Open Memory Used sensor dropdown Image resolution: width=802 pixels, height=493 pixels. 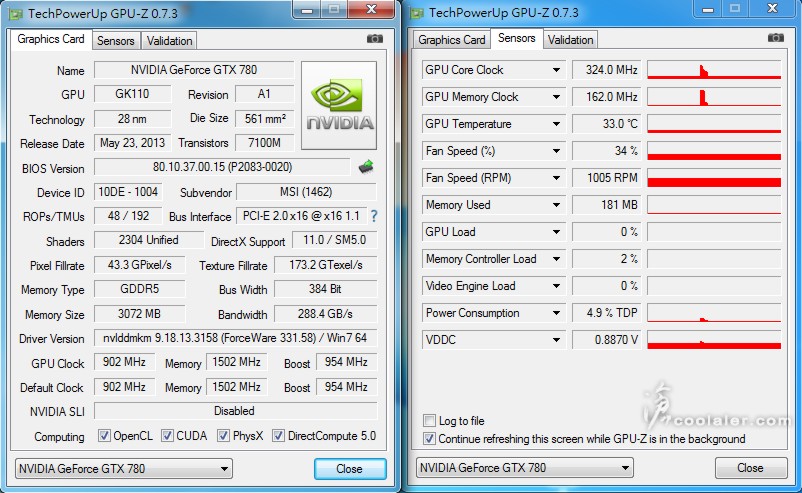(x=556, y=205)
